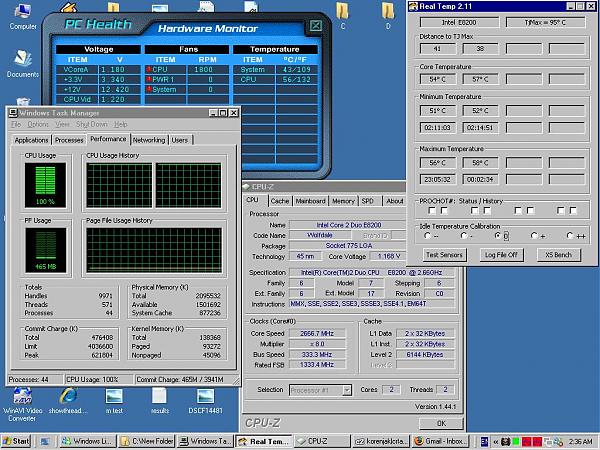Viewport: 600px width, 450px height.
Task: Switch to Users tab in Task Manager
Action: pyautogui.click(x=179, y=140)
